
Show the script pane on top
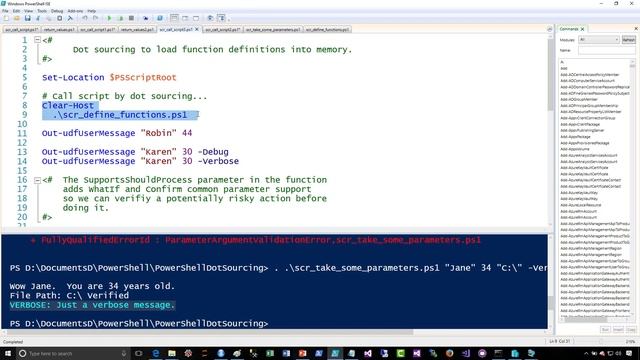174,18
